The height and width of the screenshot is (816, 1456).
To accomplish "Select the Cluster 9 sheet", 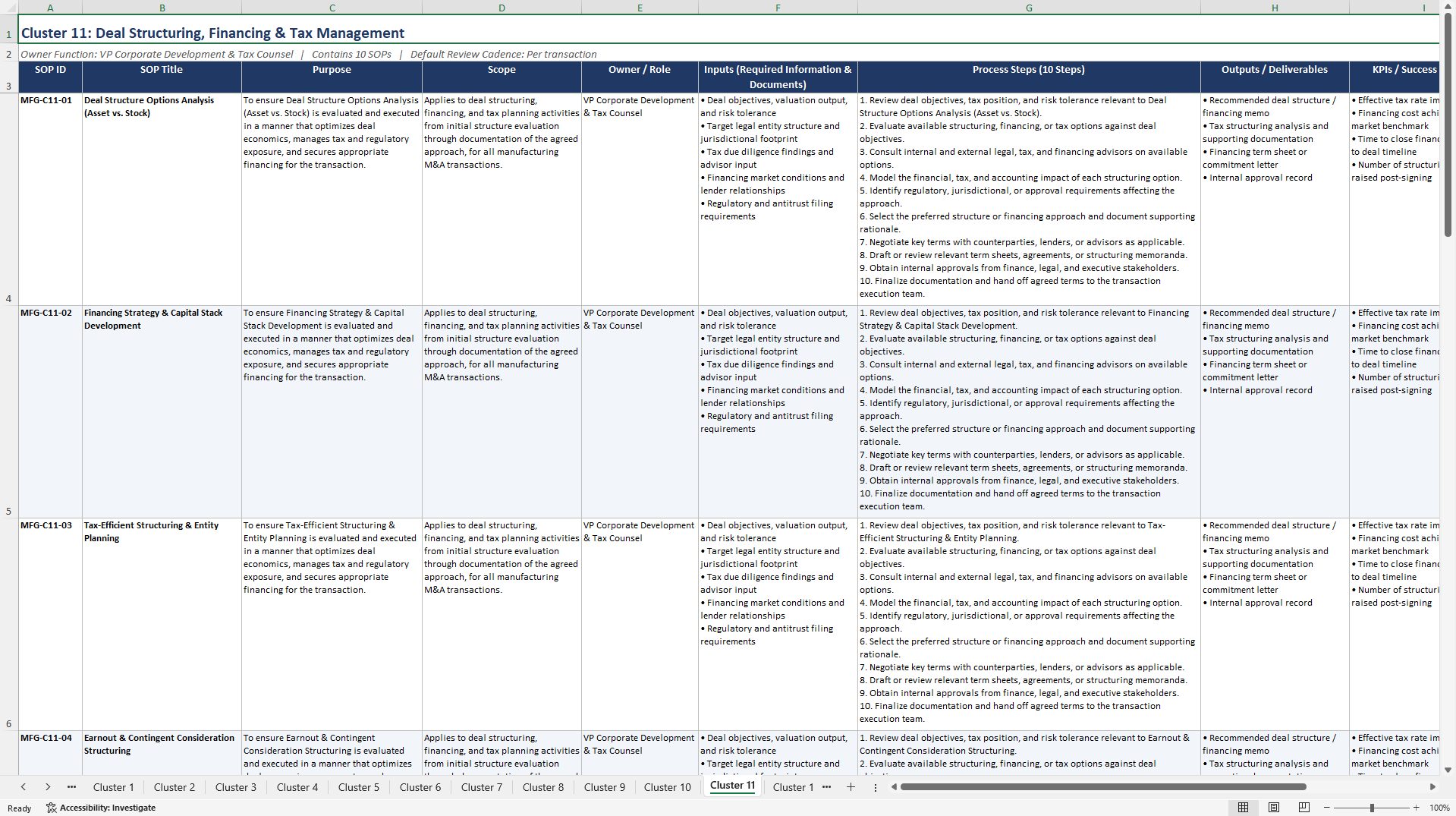I will click(x=605, y=787).
